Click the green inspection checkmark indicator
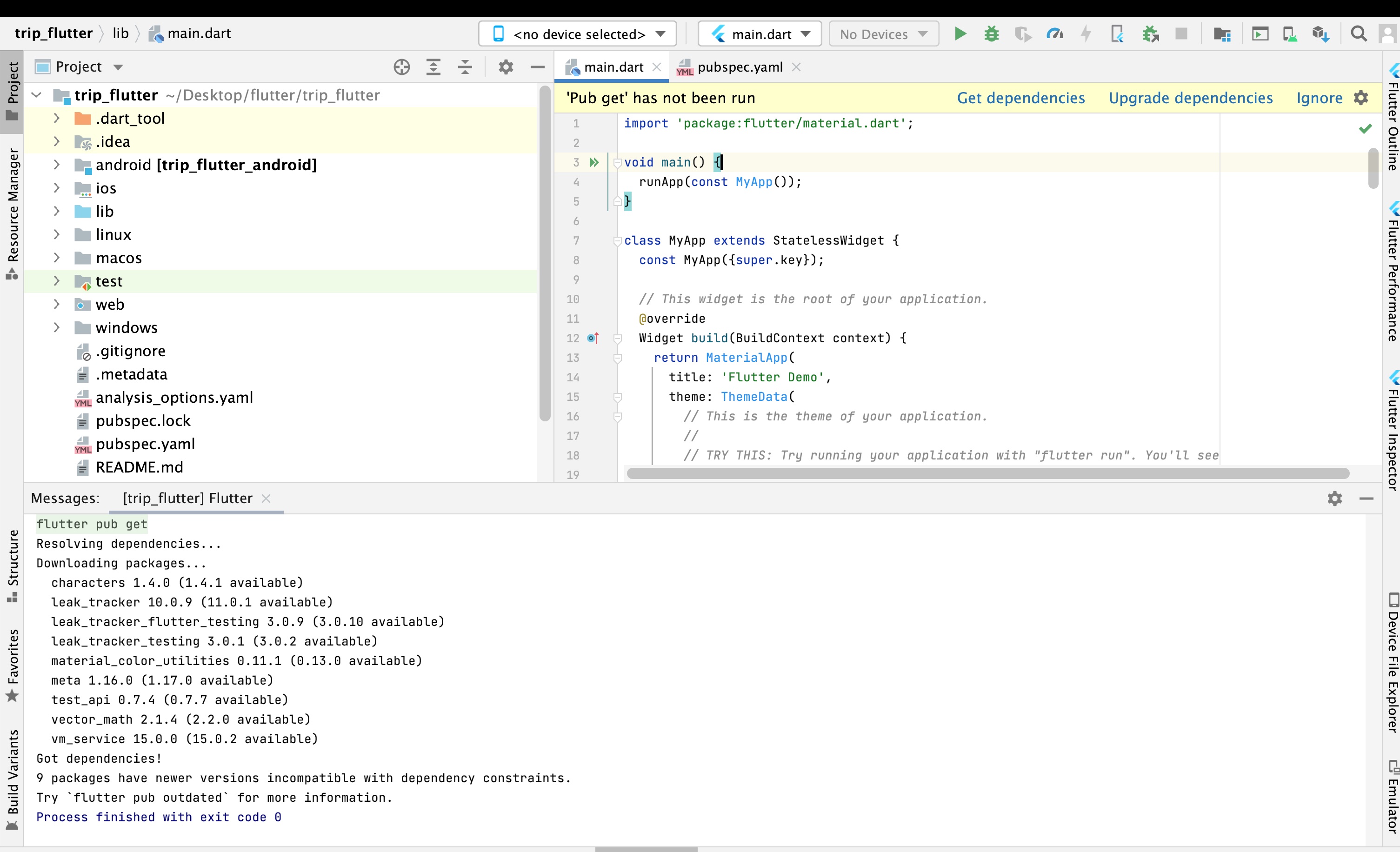1400x852 pixels. pyautogui.click(x=1365, y=128)
